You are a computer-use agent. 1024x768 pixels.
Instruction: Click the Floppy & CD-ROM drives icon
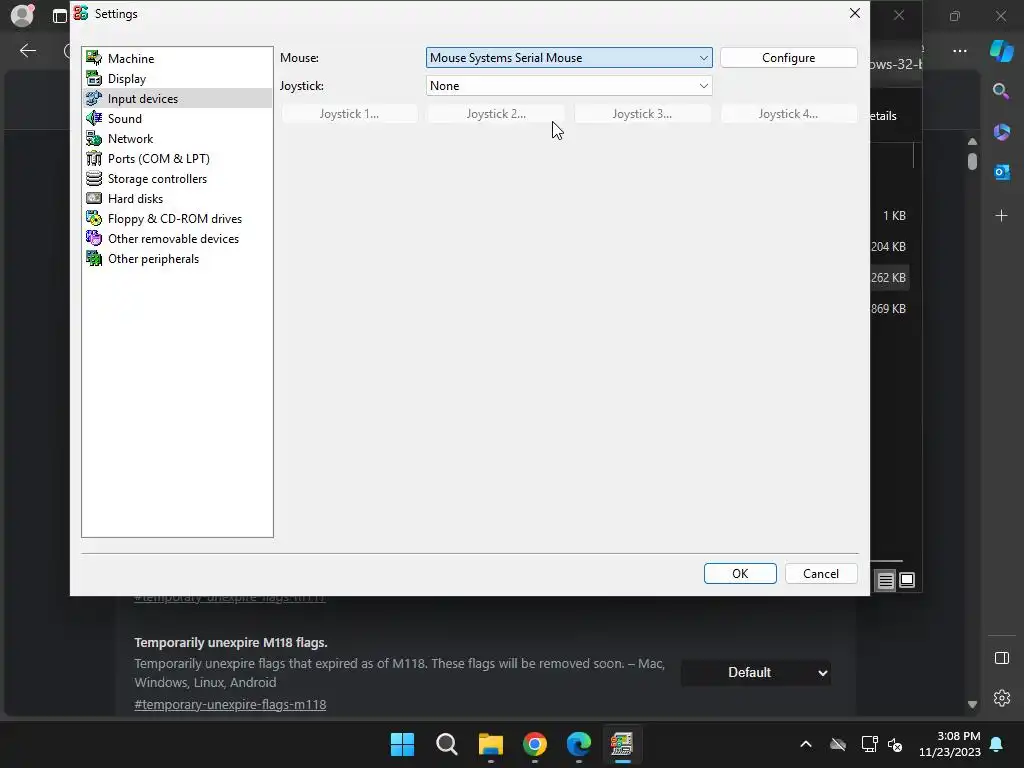94,219
